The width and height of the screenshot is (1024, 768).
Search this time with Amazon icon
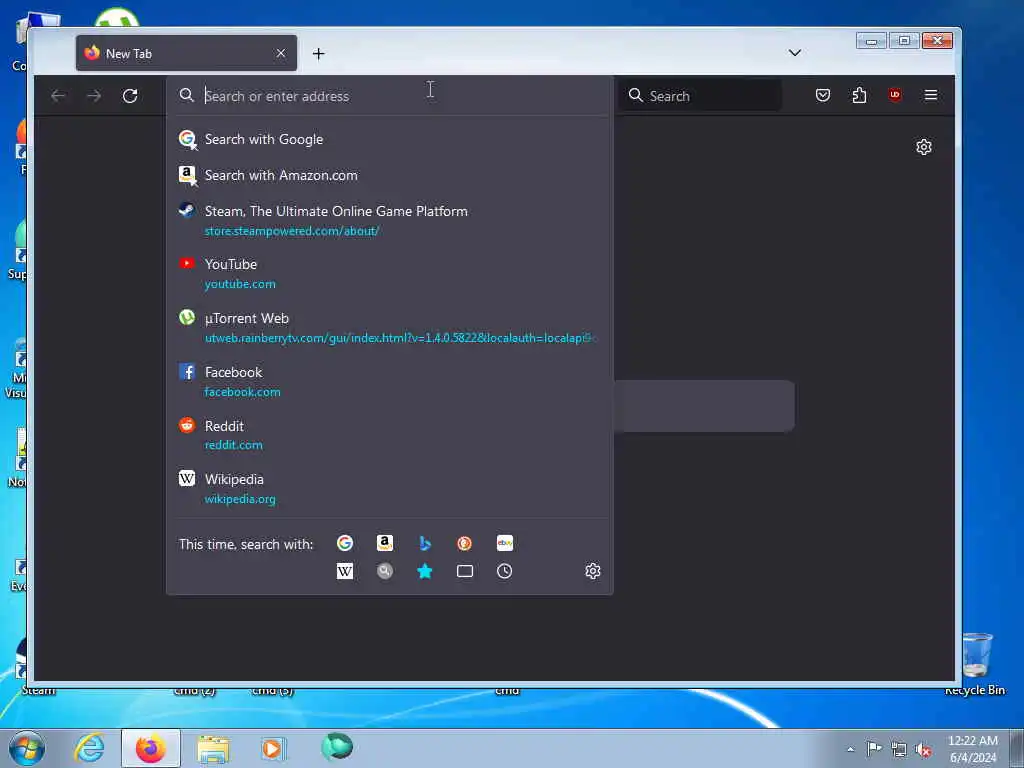[x=385, y=543]
